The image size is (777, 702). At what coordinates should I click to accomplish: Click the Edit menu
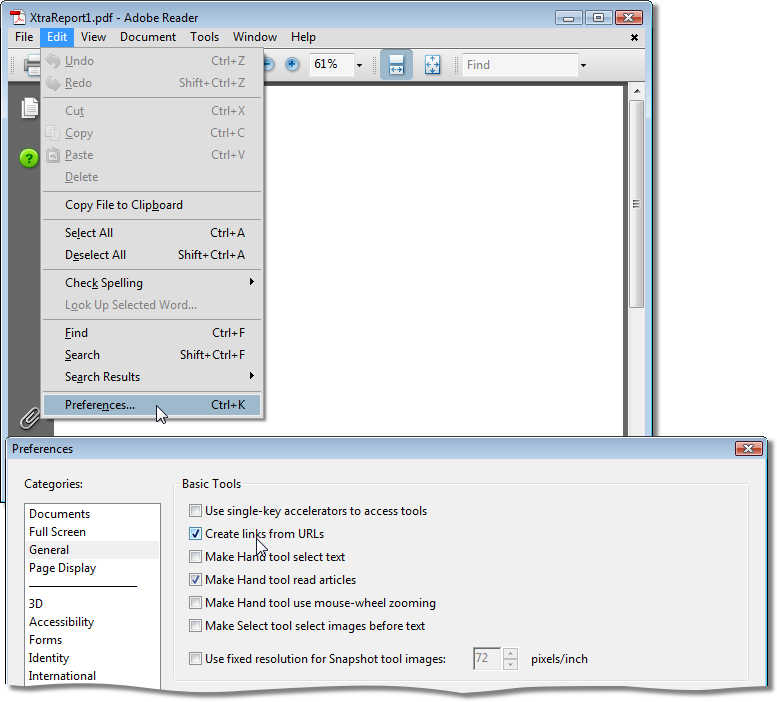click(57, 37)
